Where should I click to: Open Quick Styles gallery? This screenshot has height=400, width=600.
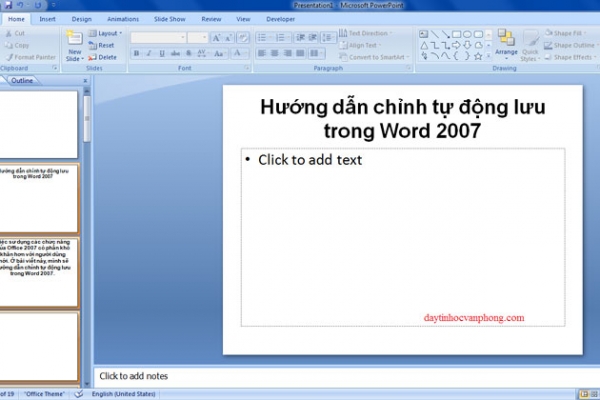530,46
